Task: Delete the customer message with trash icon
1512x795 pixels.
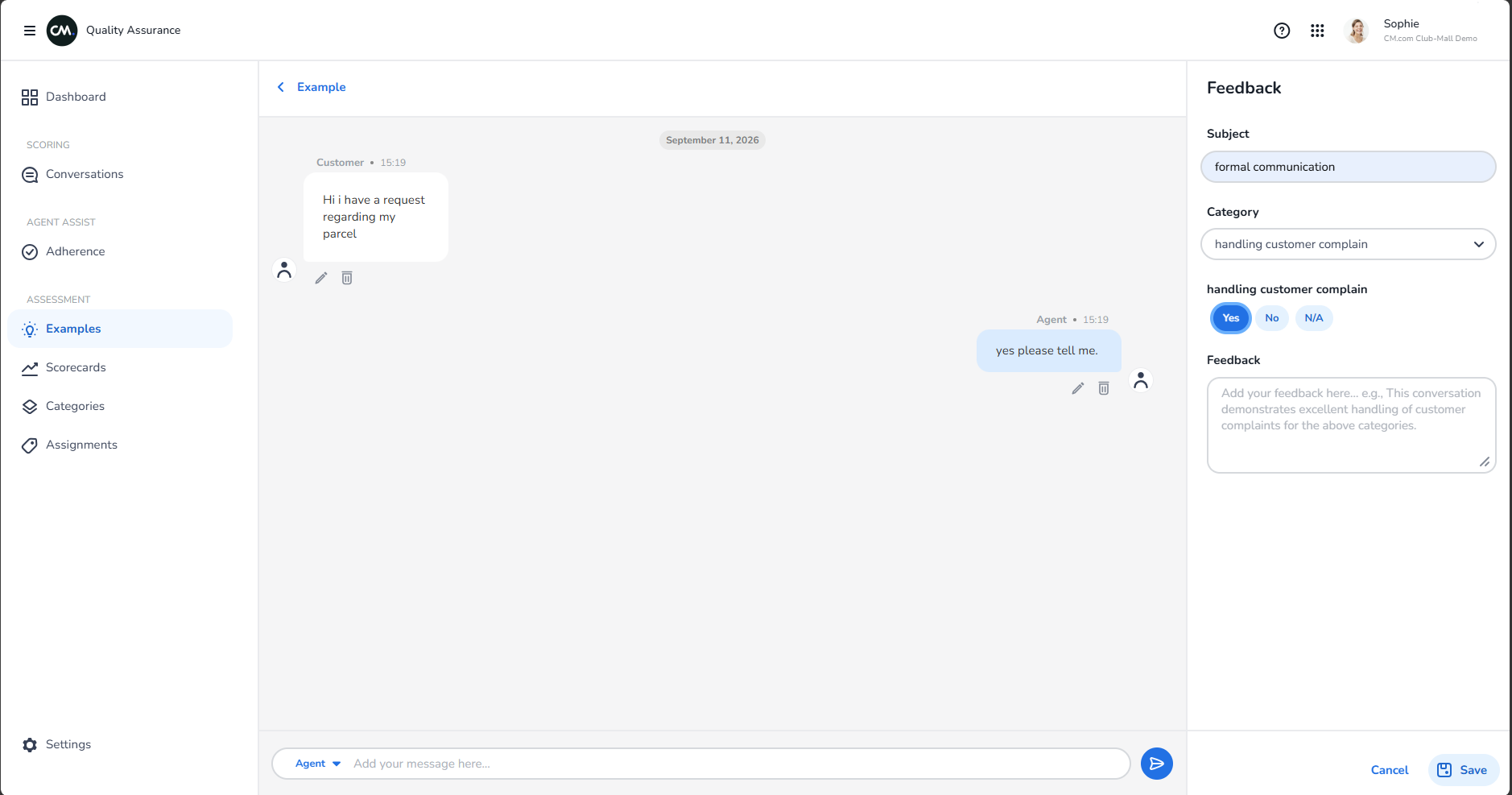Action: [347, 278]
